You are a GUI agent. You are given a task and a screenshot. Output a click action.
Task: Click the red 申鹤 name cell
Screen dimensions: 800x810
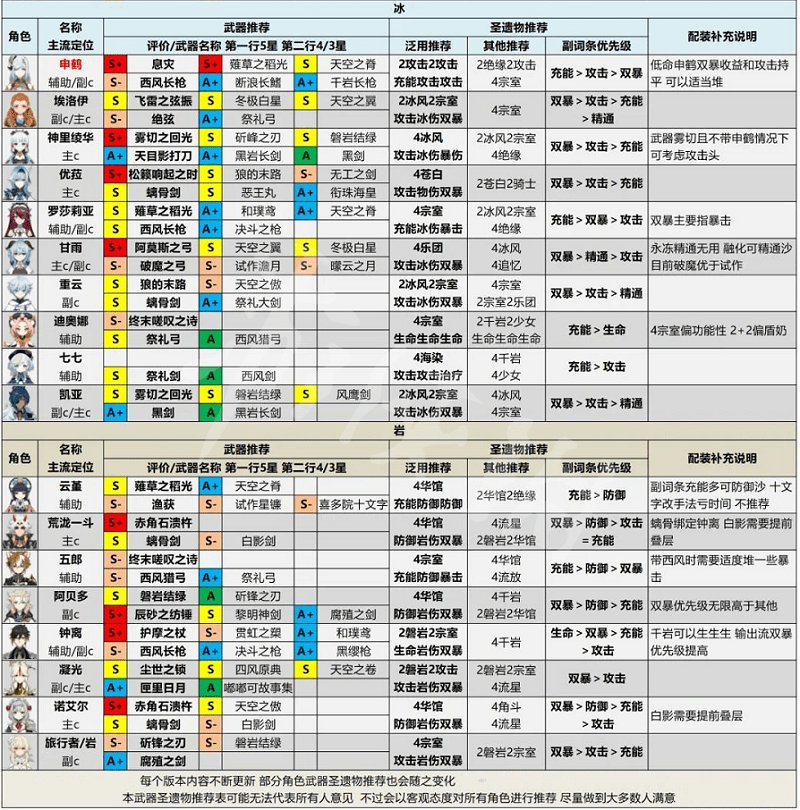coord(71,65)
